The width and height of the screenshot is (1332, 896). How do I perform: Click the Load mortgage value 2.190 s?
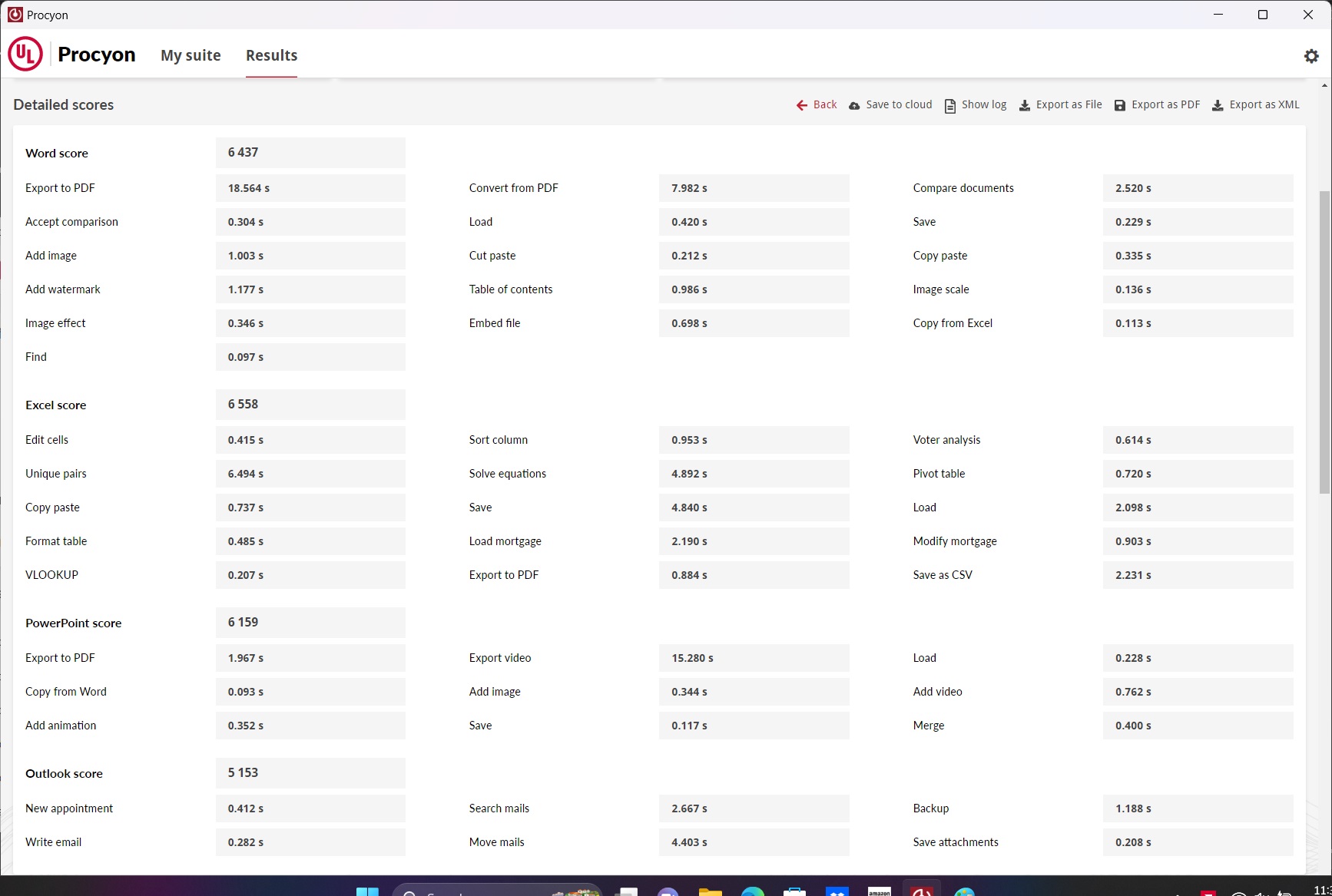click(754, 541)
